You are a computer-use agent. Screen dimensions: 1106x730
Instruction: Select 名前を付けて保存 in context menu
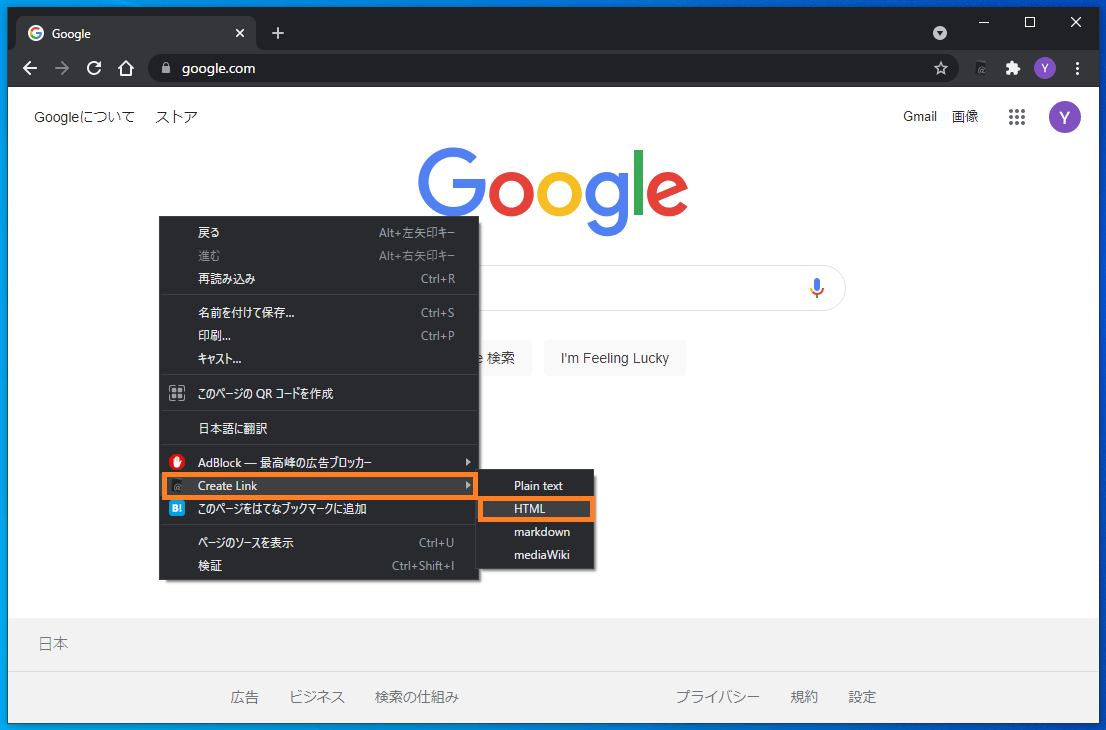coord(320,312)
